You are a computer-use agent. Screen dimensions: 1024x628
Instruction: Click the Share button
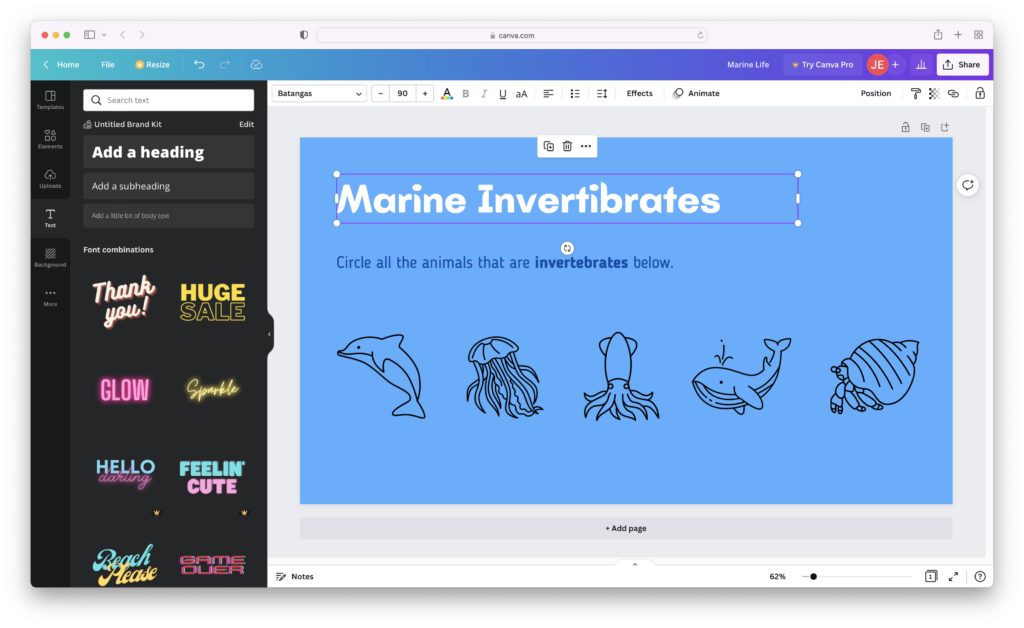962,65
